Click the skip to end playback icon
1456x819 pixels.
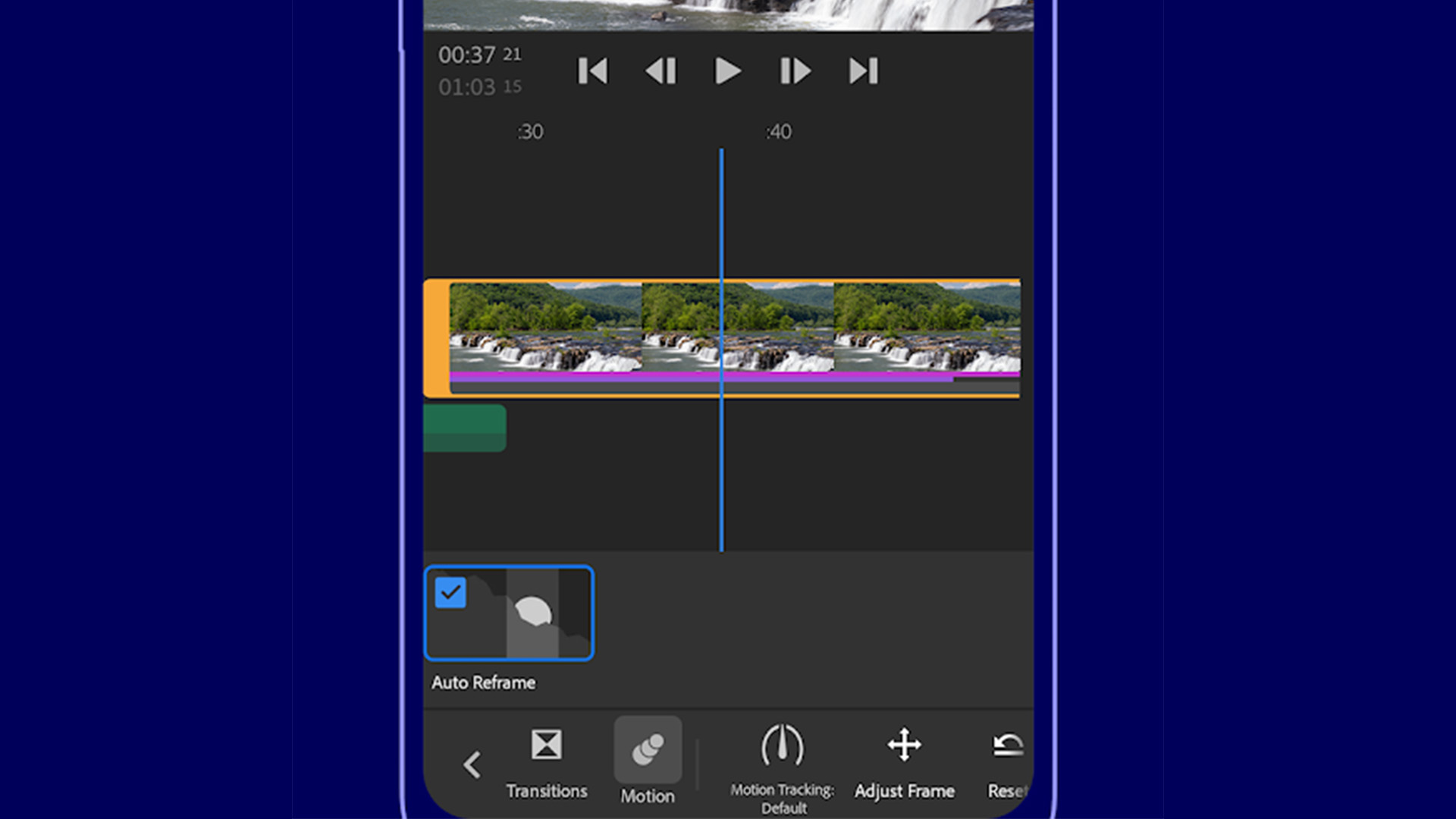(862, 70)
